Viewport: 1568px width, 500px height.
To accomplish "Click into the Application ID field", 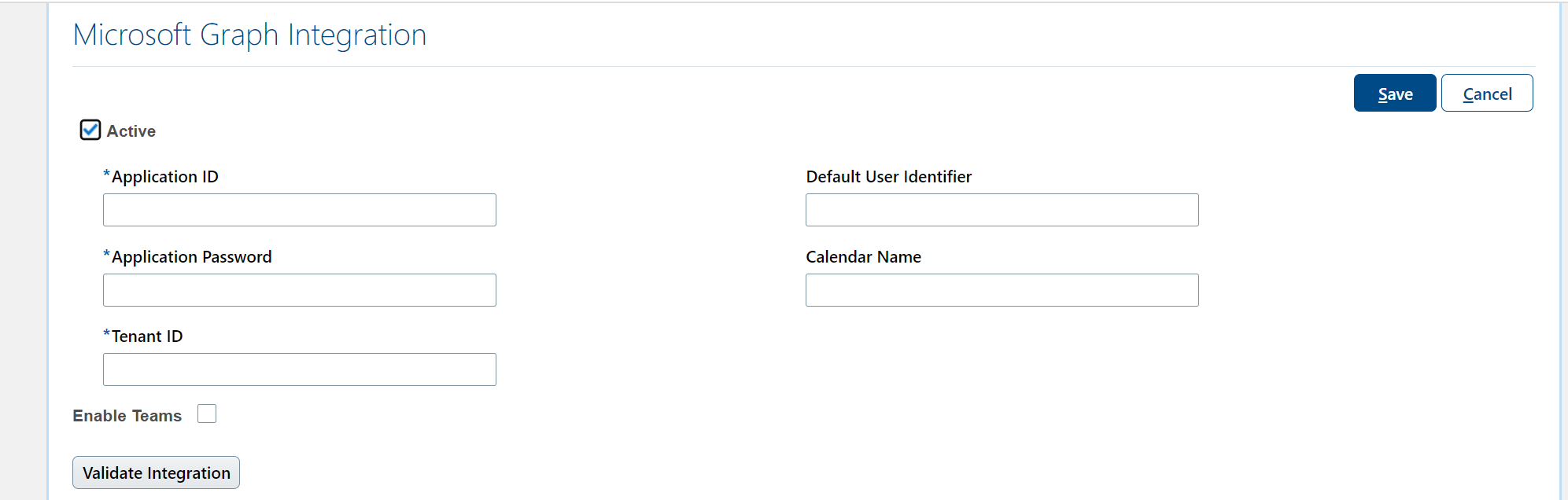I will pos(299,209).
